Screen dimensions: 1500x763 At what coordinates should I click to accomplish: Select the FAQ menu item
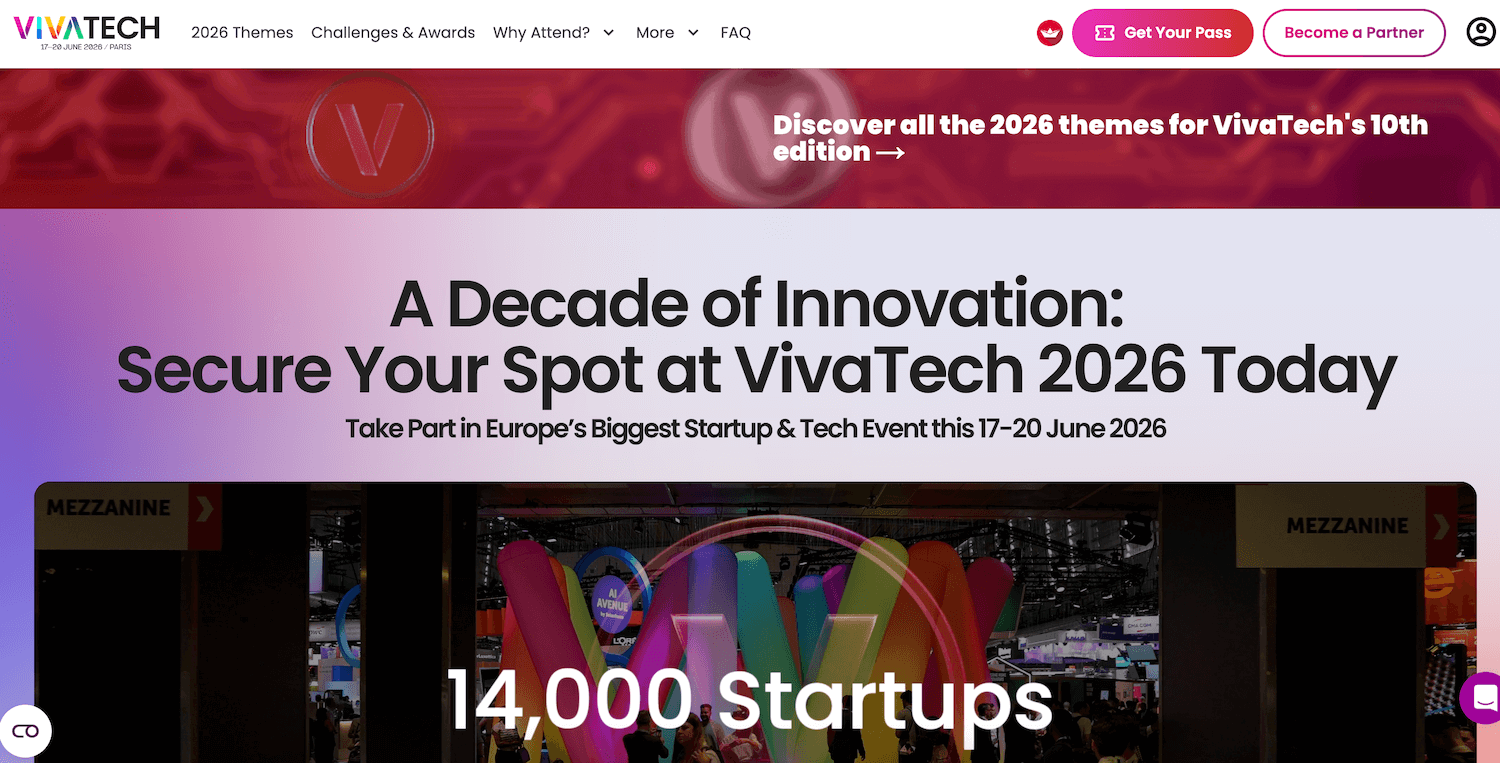click(x=735, y=33)
